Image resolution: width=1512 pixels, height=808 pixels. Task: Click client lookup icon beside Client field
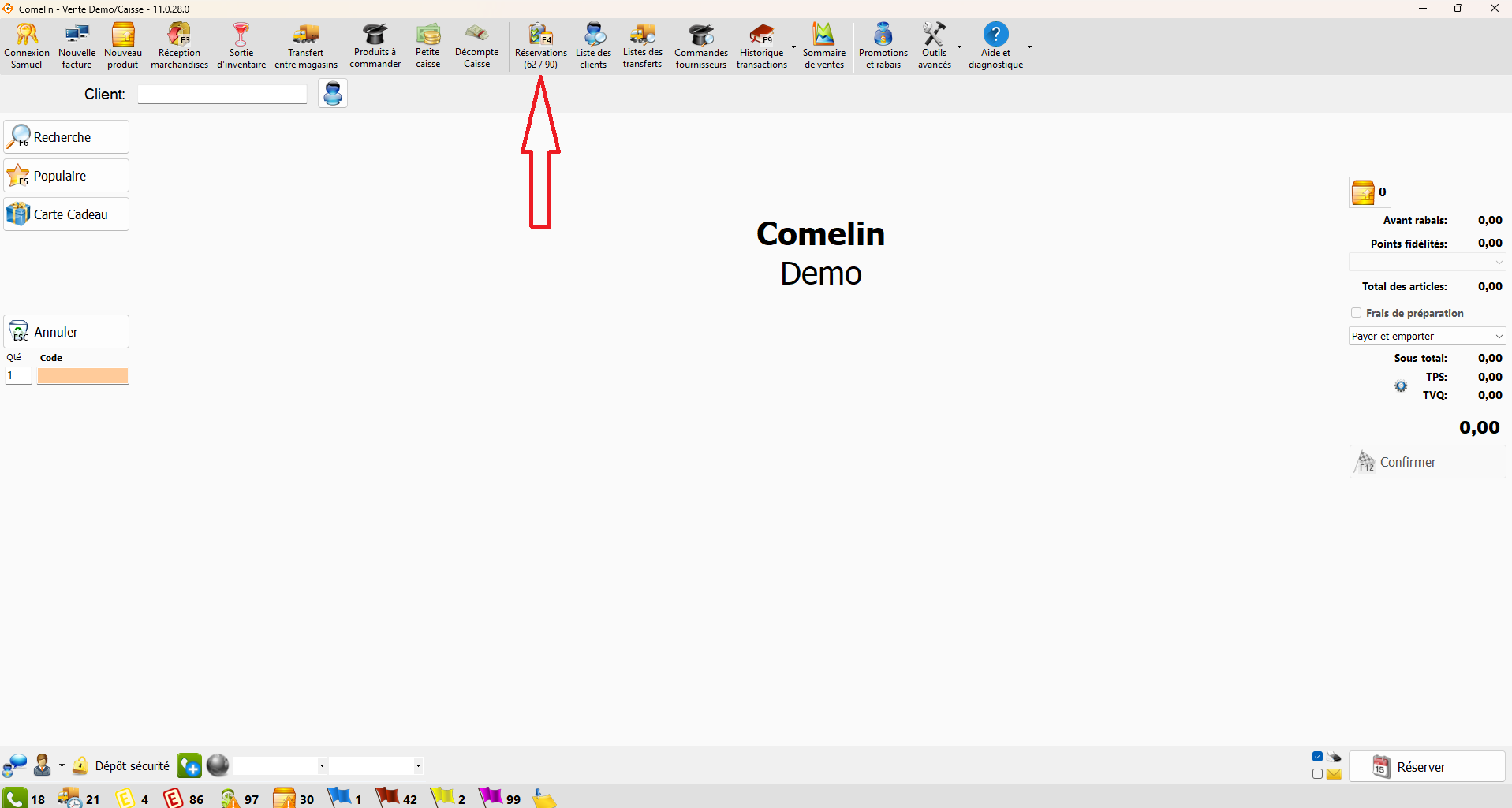tap(333, 93)
